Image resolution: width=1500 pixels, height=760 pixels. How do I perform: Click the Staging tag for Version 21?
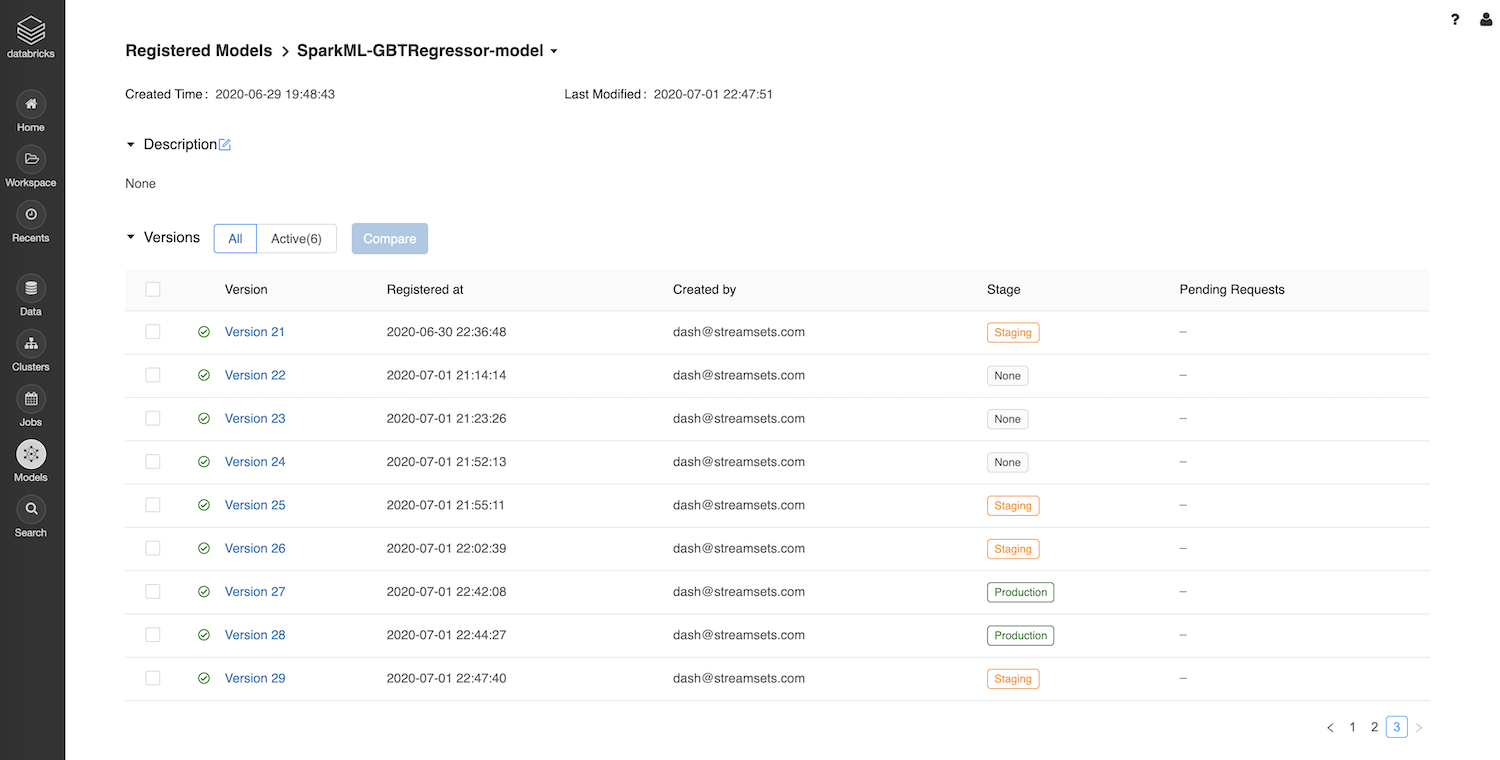[1013, 333]
